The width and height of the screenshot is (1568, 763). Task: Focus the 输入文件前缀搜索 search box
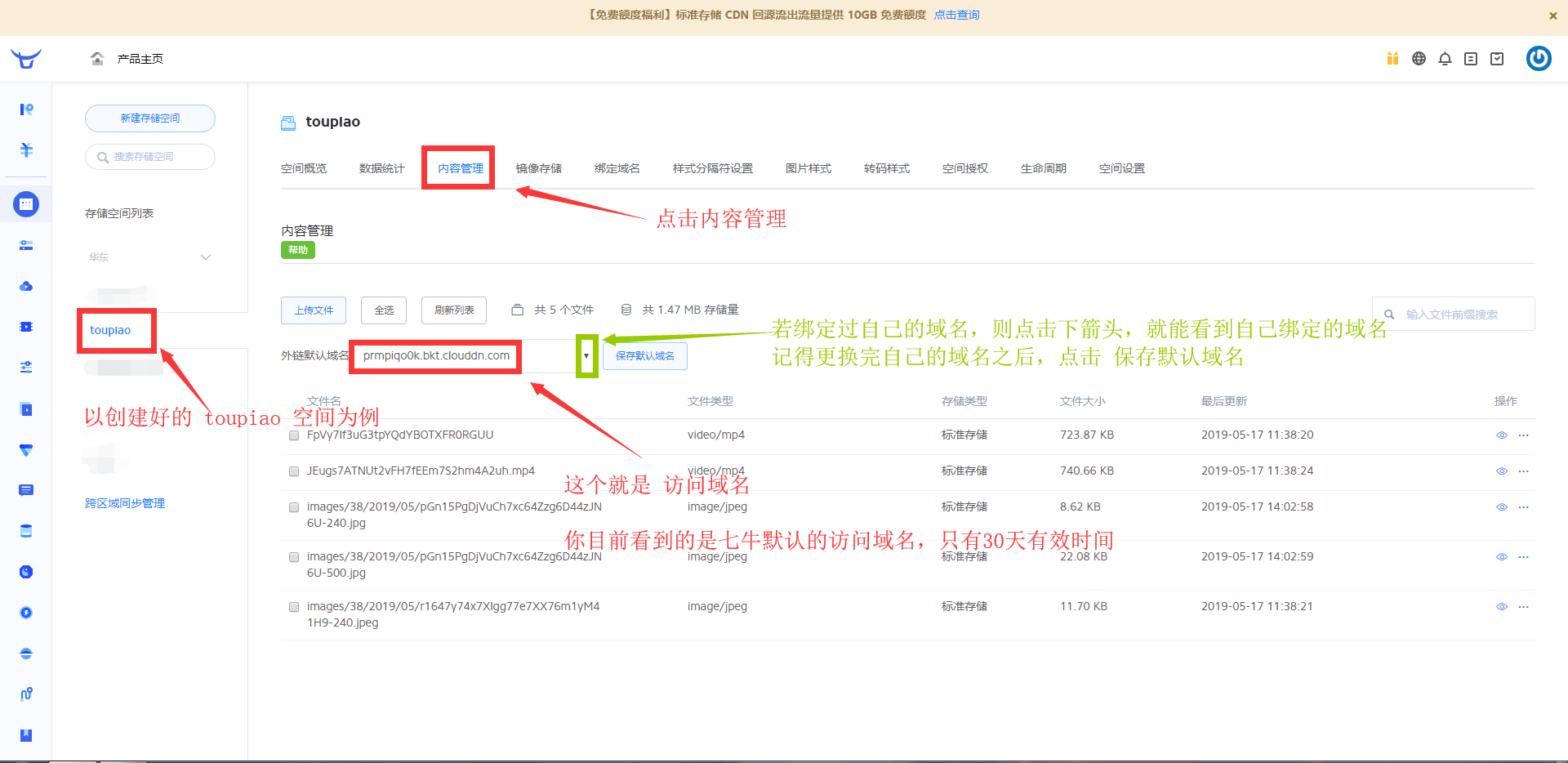coord(1454,315)
